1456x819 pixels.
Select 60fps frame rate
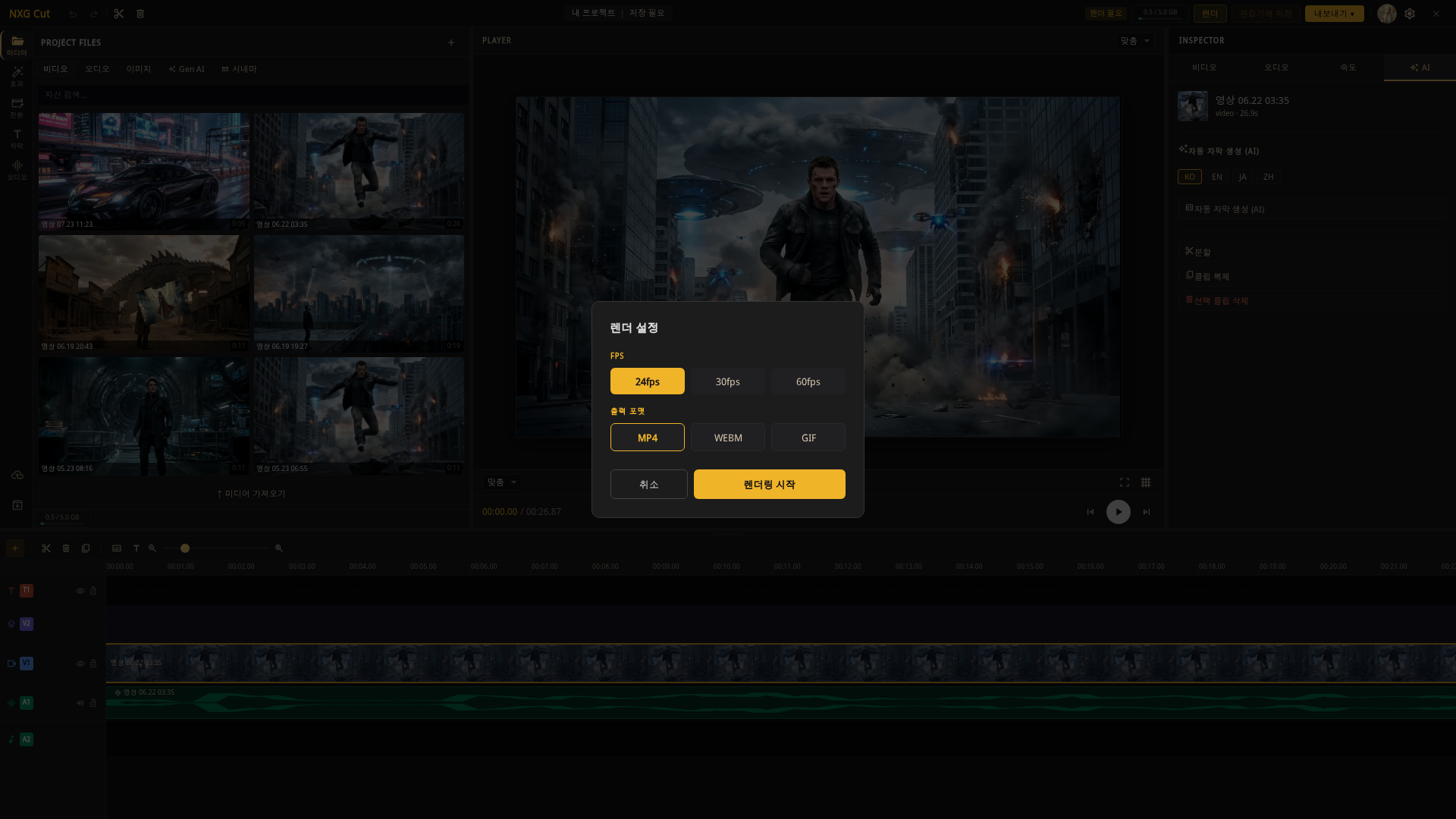[808, 381]
